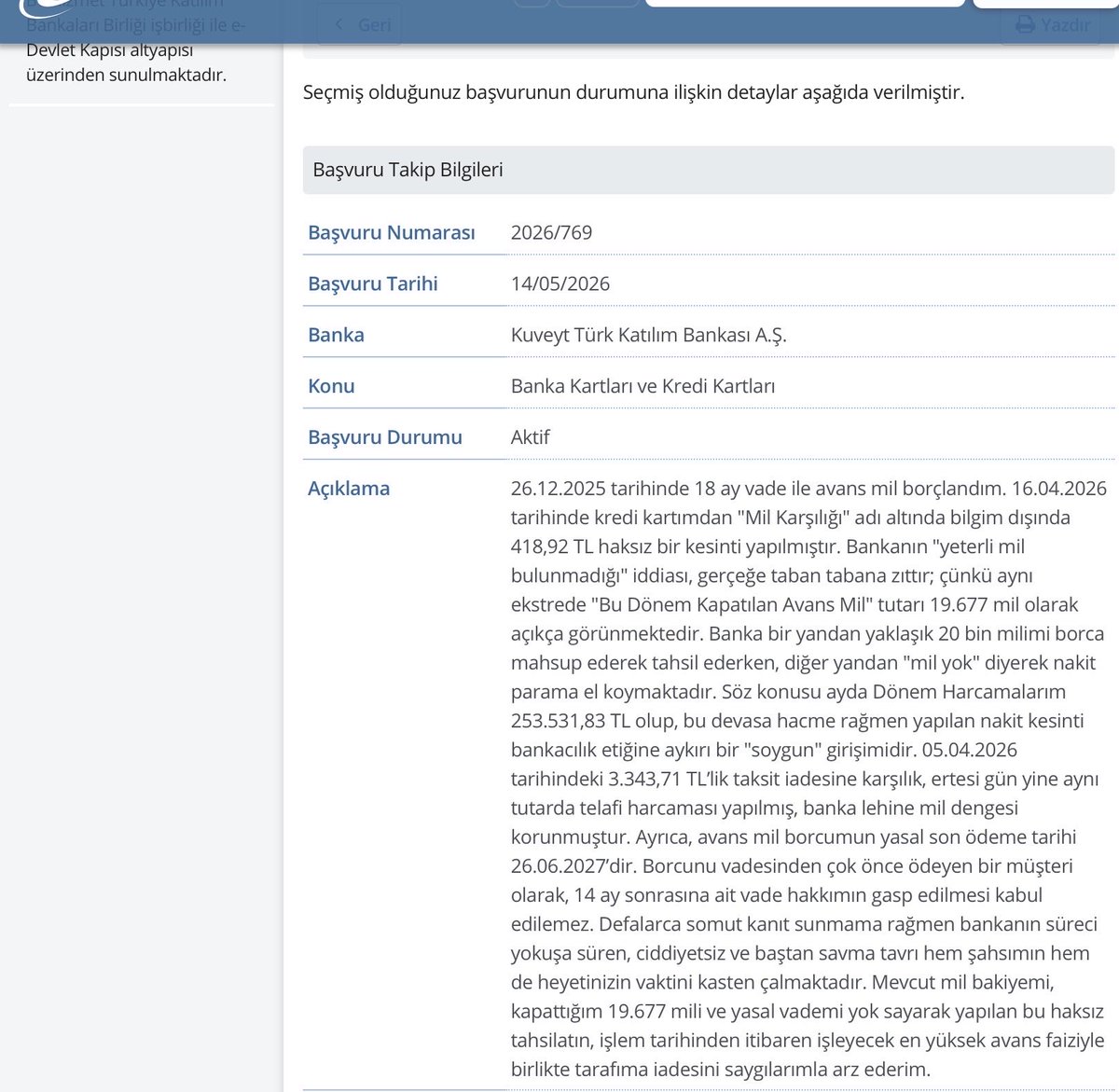The image size is (1119, 1092).
Task: Click the Başvuru Tarihi label
Action: tap(373, 283)
